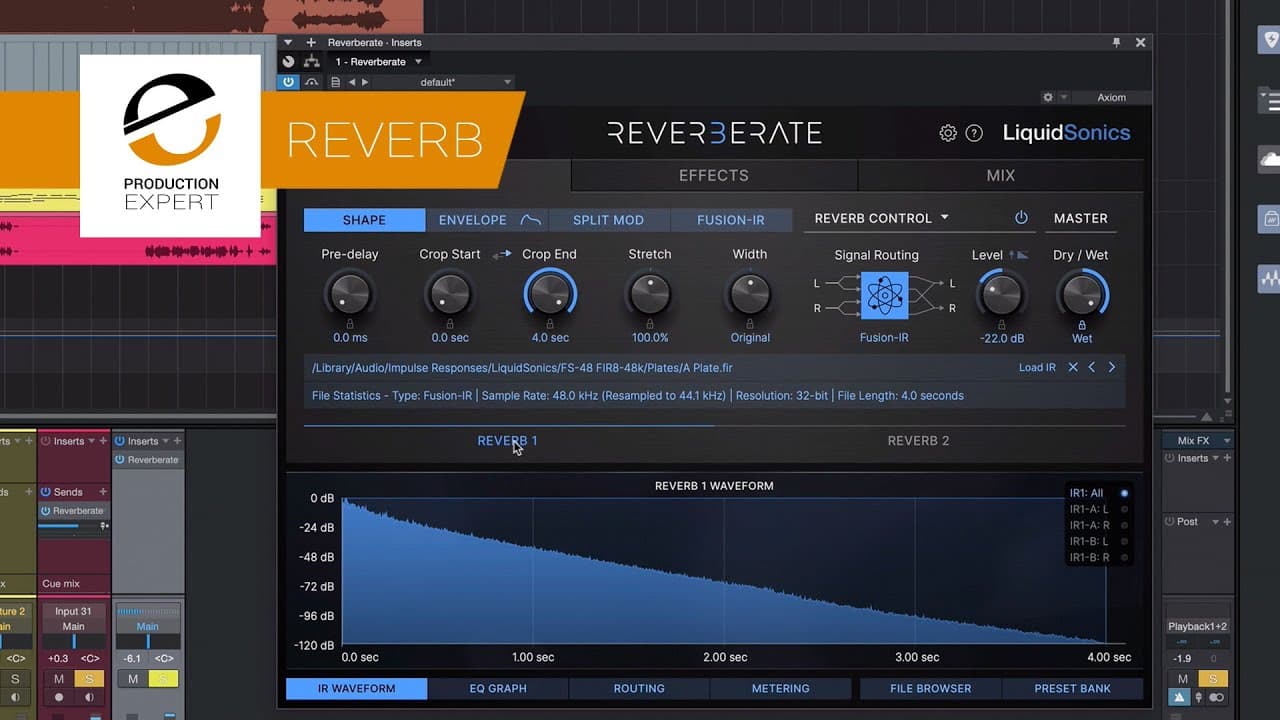1280x720 pixels.
Task: Click the envelope curve shape icon
Action: coord(531,220)
